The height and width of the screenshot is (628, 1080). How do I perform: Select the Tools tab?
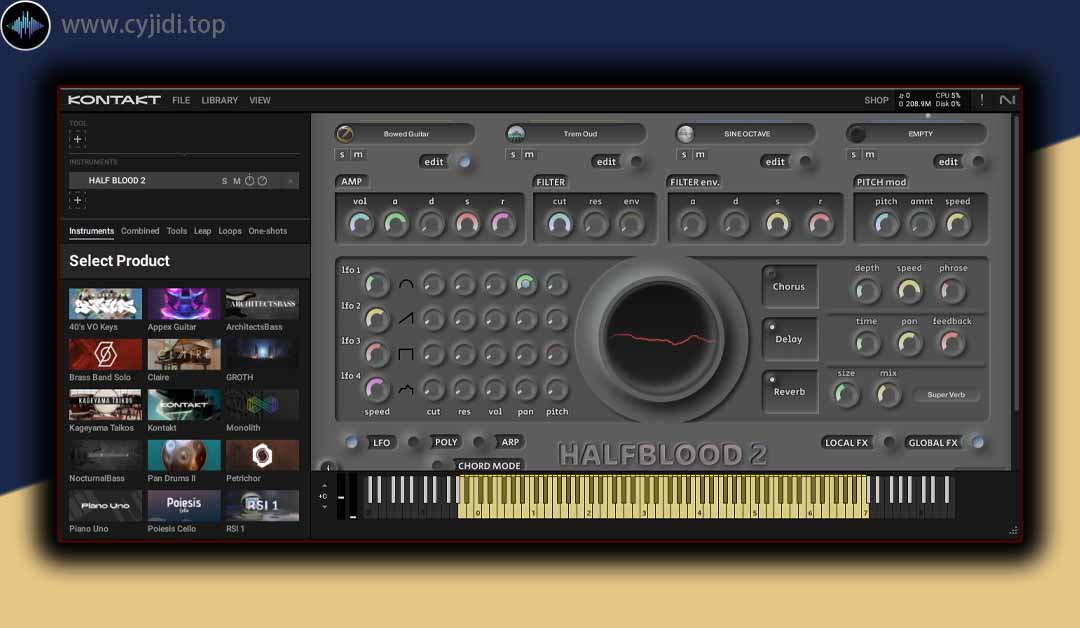(176, 231)
